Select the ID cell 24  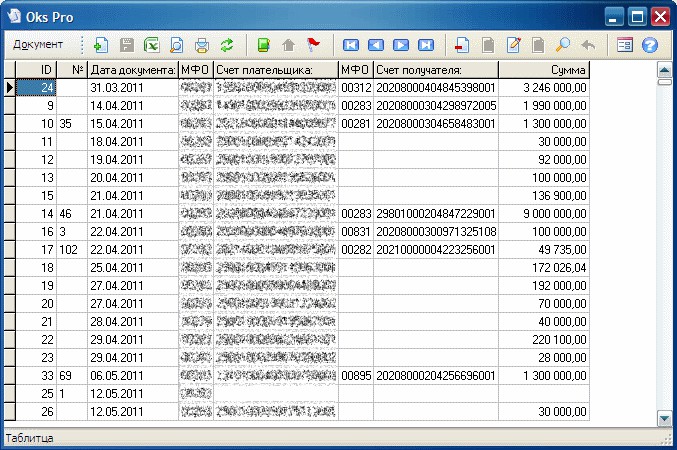36,88
